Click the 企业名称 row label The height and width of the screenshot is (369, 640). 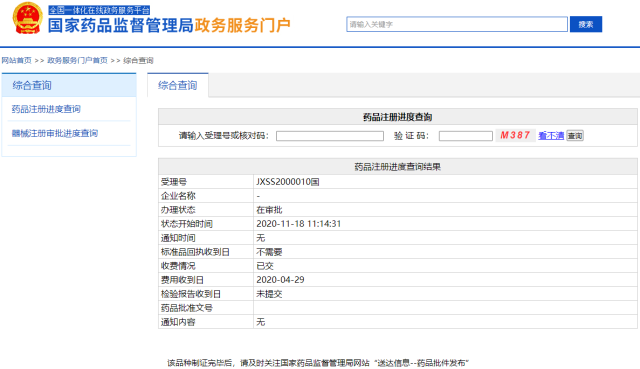point(178,196)
